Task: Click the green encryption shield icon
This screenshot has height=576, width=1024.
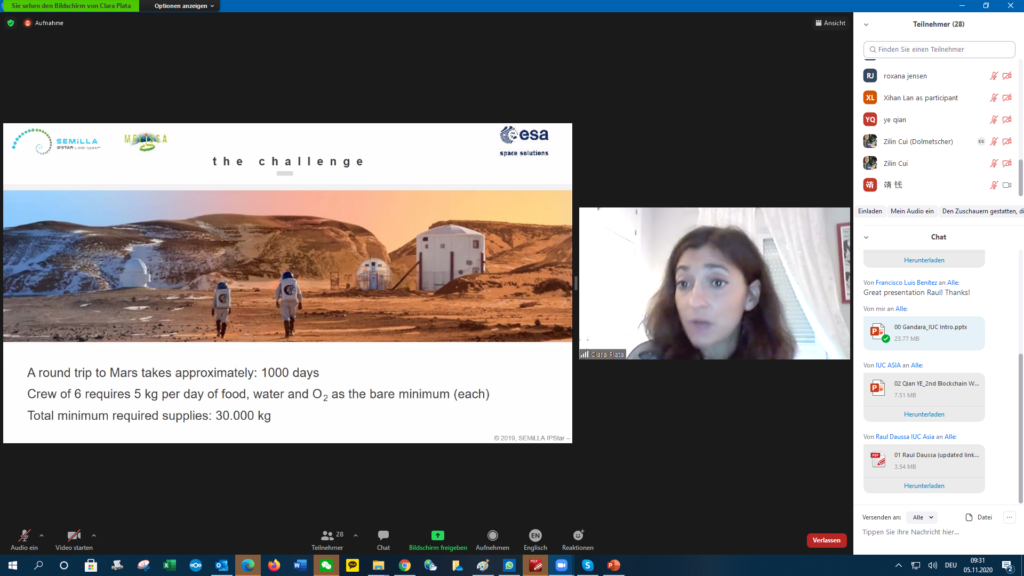Action: pyautogui.click(x=11, y=23)
